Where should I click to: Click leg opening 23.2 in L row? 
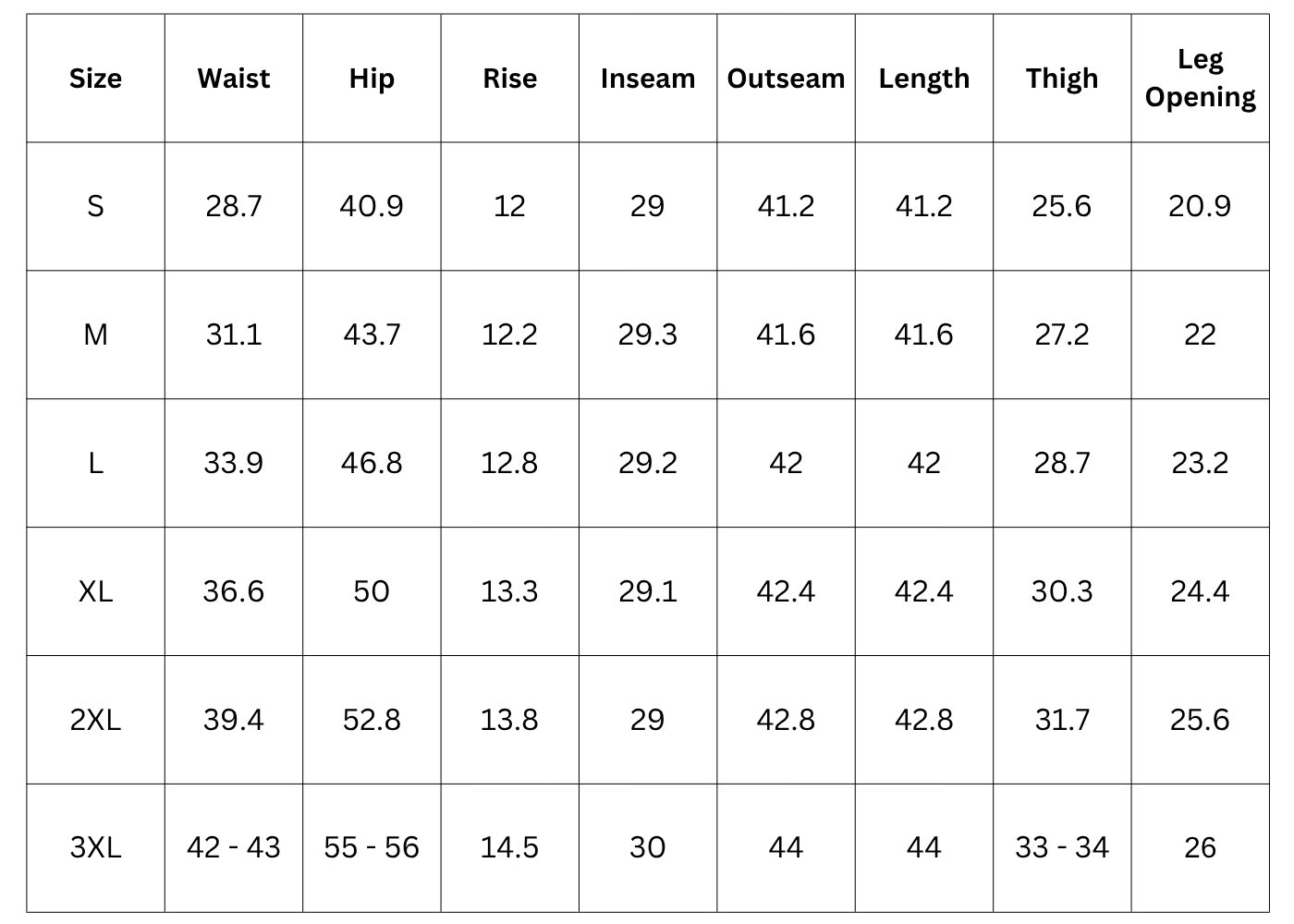pos(1200,462)
